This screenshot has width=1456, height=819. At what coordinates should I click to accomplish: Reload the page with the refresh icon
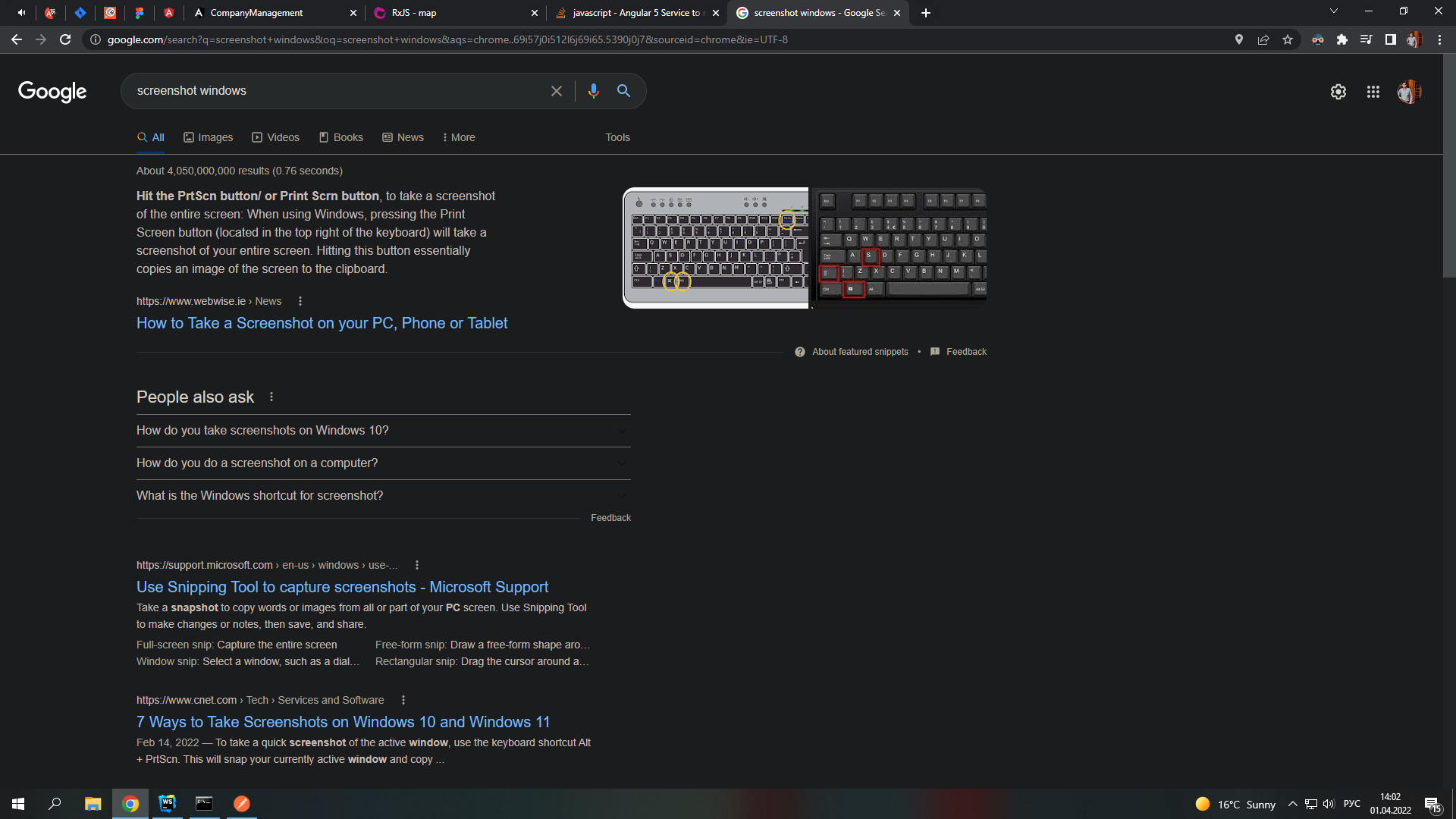[x=65, y=39]
